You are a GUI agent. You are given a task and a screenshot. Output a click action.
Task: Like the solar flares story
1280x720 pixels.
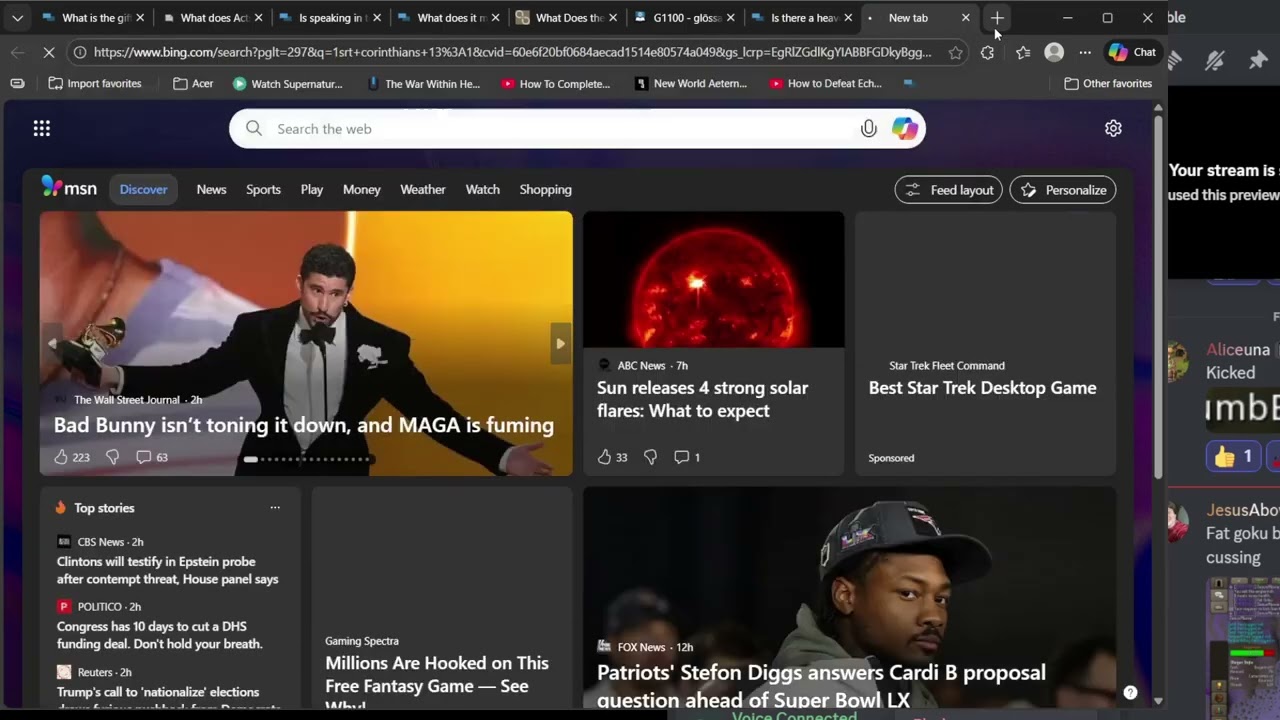604,457
